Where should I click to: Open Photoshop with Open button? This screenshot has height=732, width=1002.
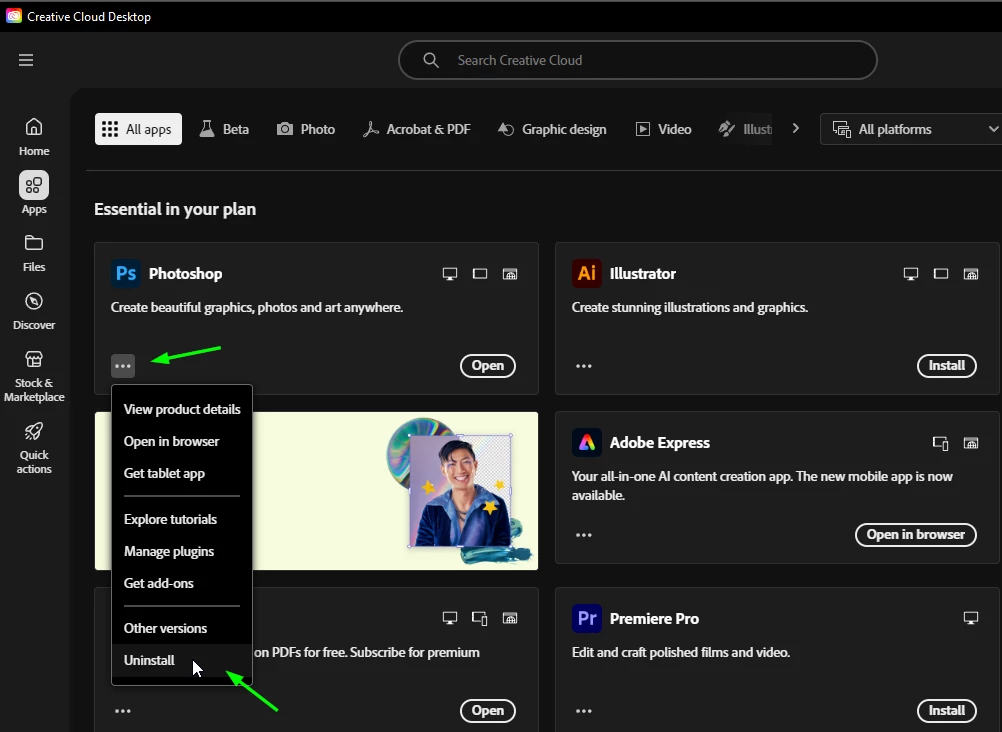pyautogui.click(x=488, y=366)
